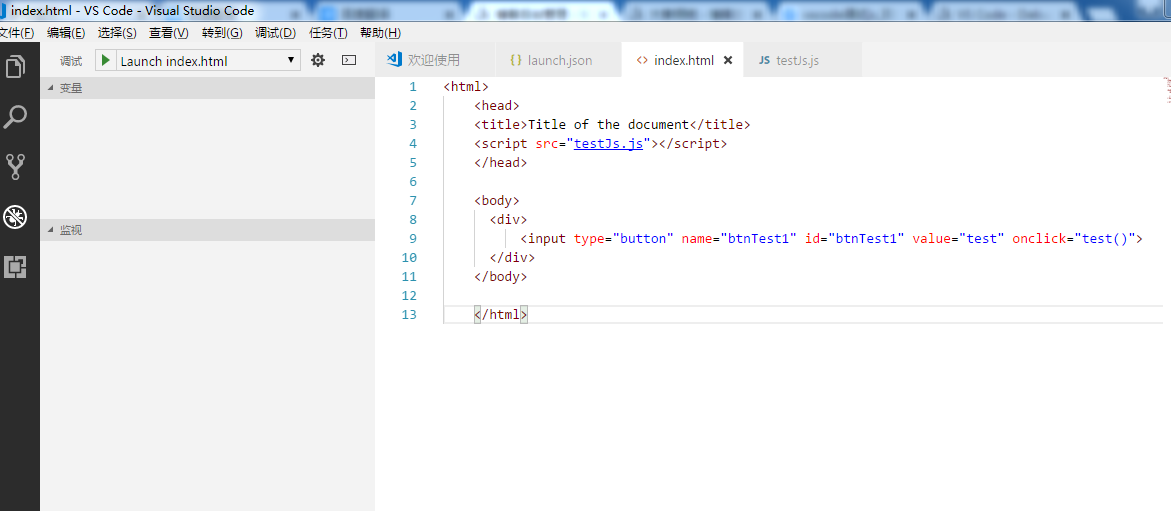Click the welcome tab's VS Code logo
Viewport: 1171px width, 511px height.
click(395, 60)
